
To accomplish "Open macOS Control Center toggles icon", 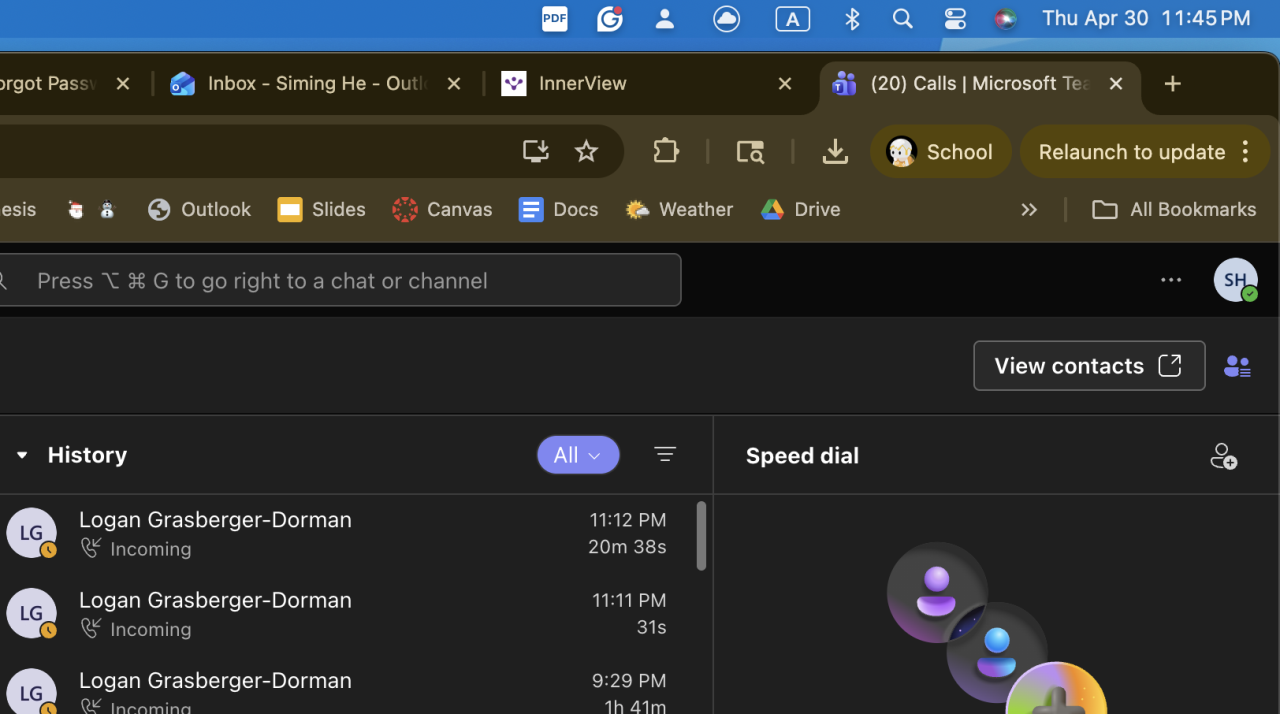I will (955, 19).
